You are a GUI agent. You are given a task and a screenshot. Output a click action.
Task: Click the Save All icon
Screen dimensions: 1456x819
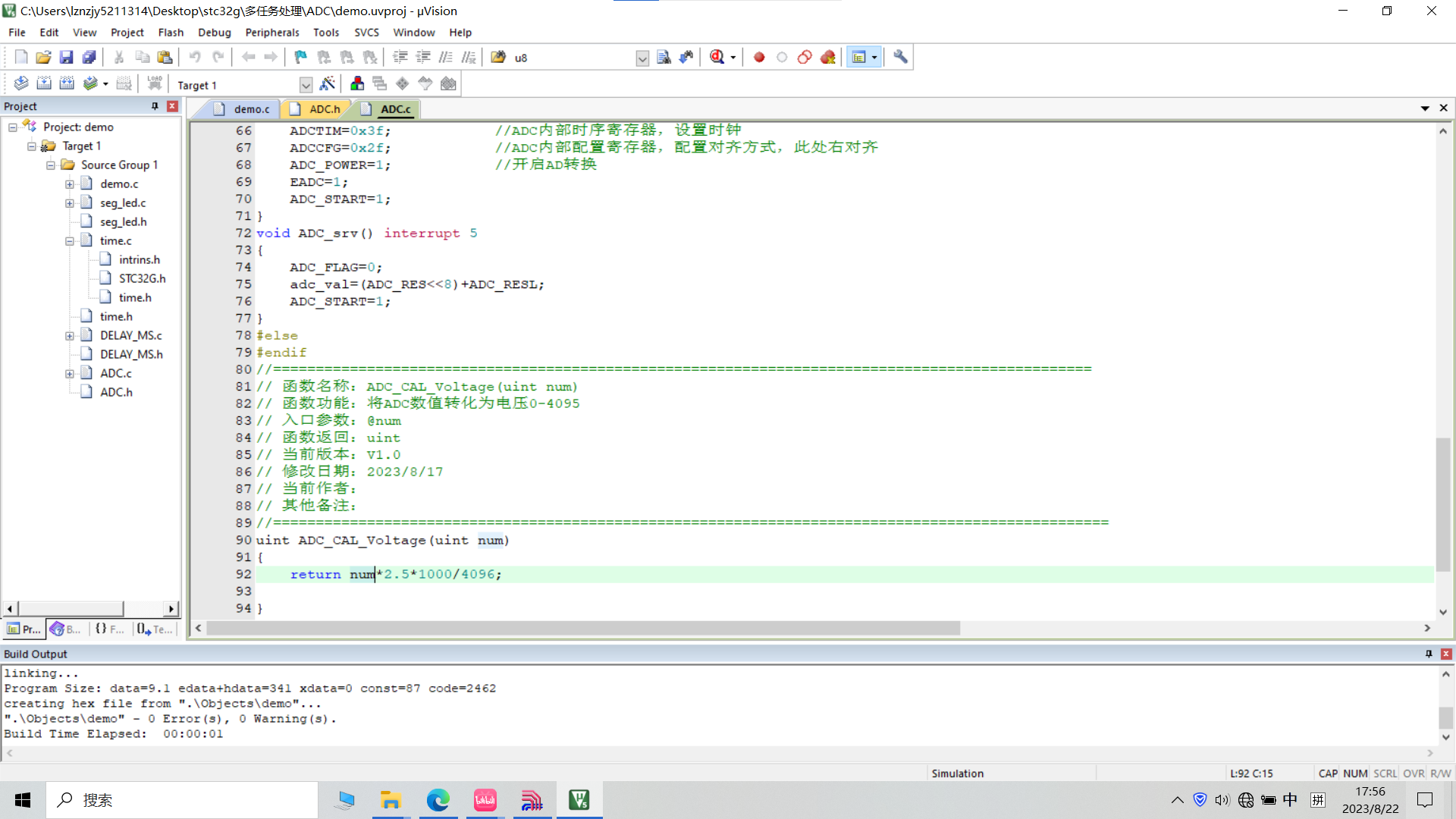pyautogui.click(x=89, y=57)
